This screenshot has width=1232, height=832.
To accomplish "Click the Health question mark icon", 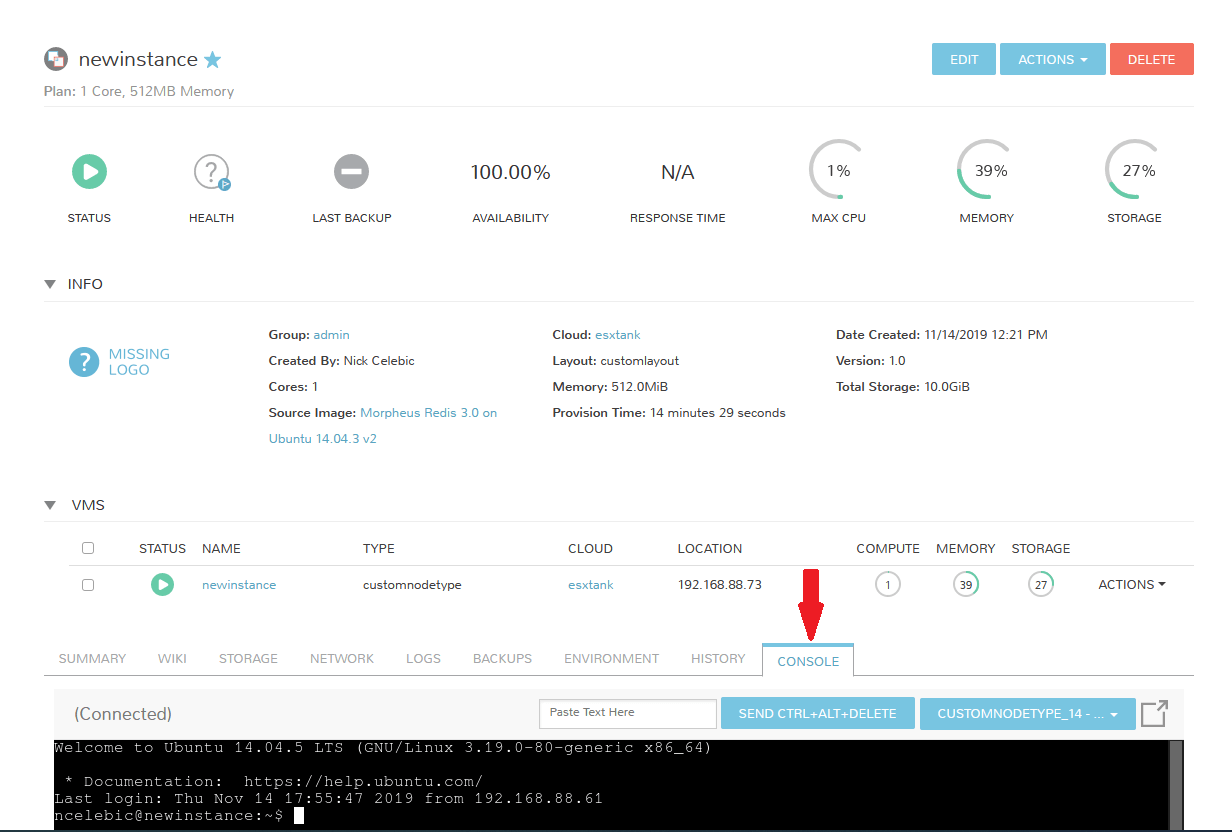I will [x=211, y=172].
